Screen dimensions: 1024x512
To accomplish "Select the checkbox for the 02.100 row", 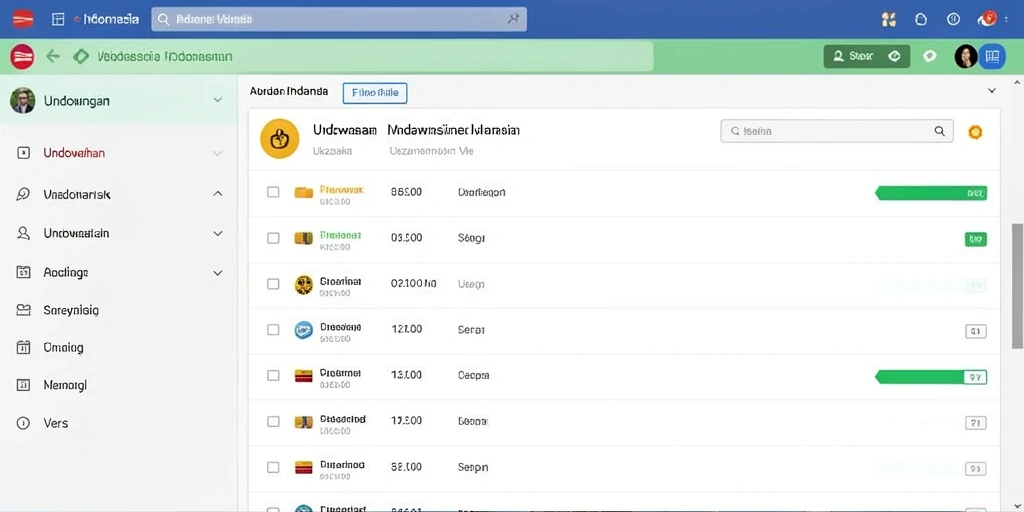I will point(273,284).
